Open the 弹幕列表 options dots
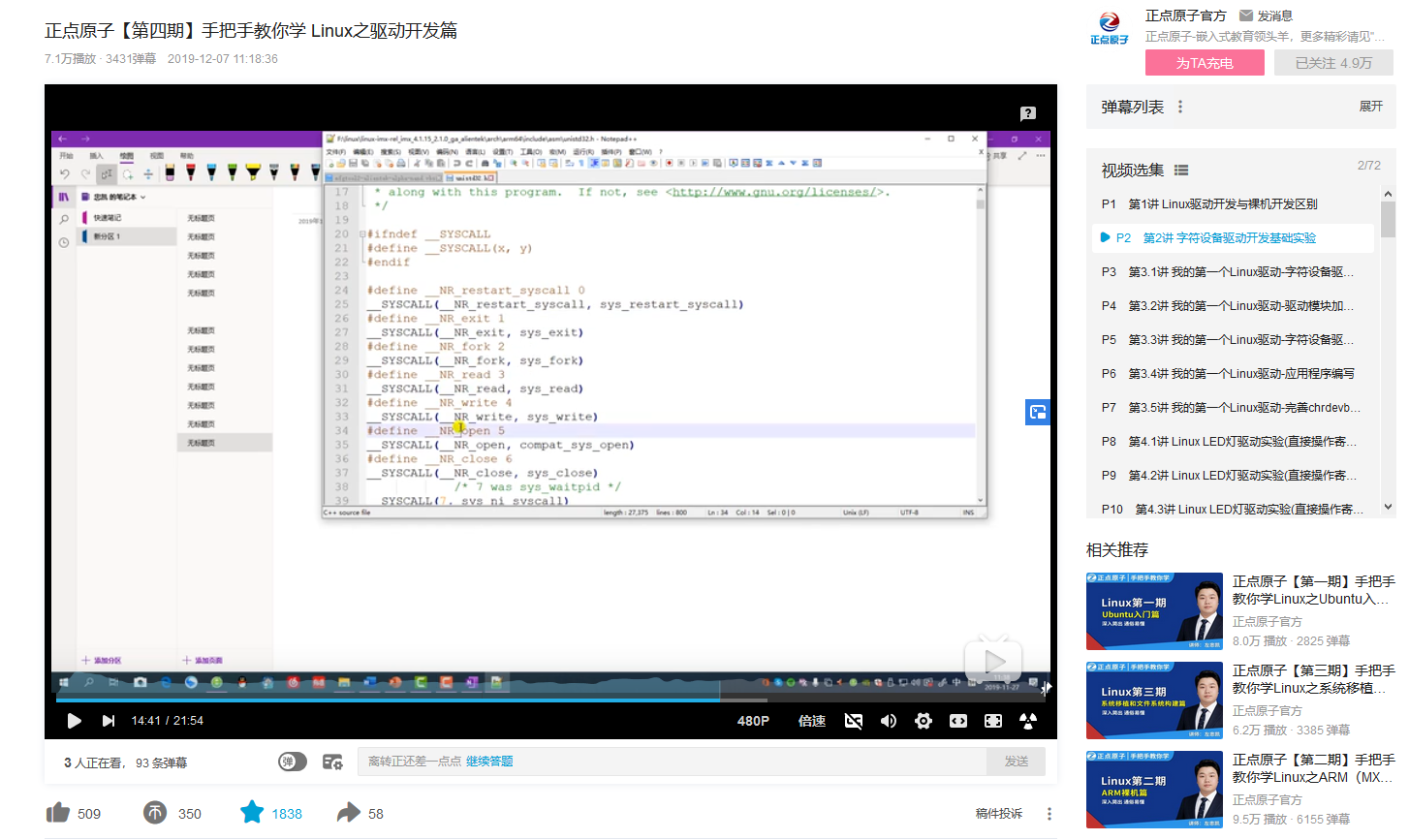Viewport: 1409px width, 840px height. click(1180, 107)
